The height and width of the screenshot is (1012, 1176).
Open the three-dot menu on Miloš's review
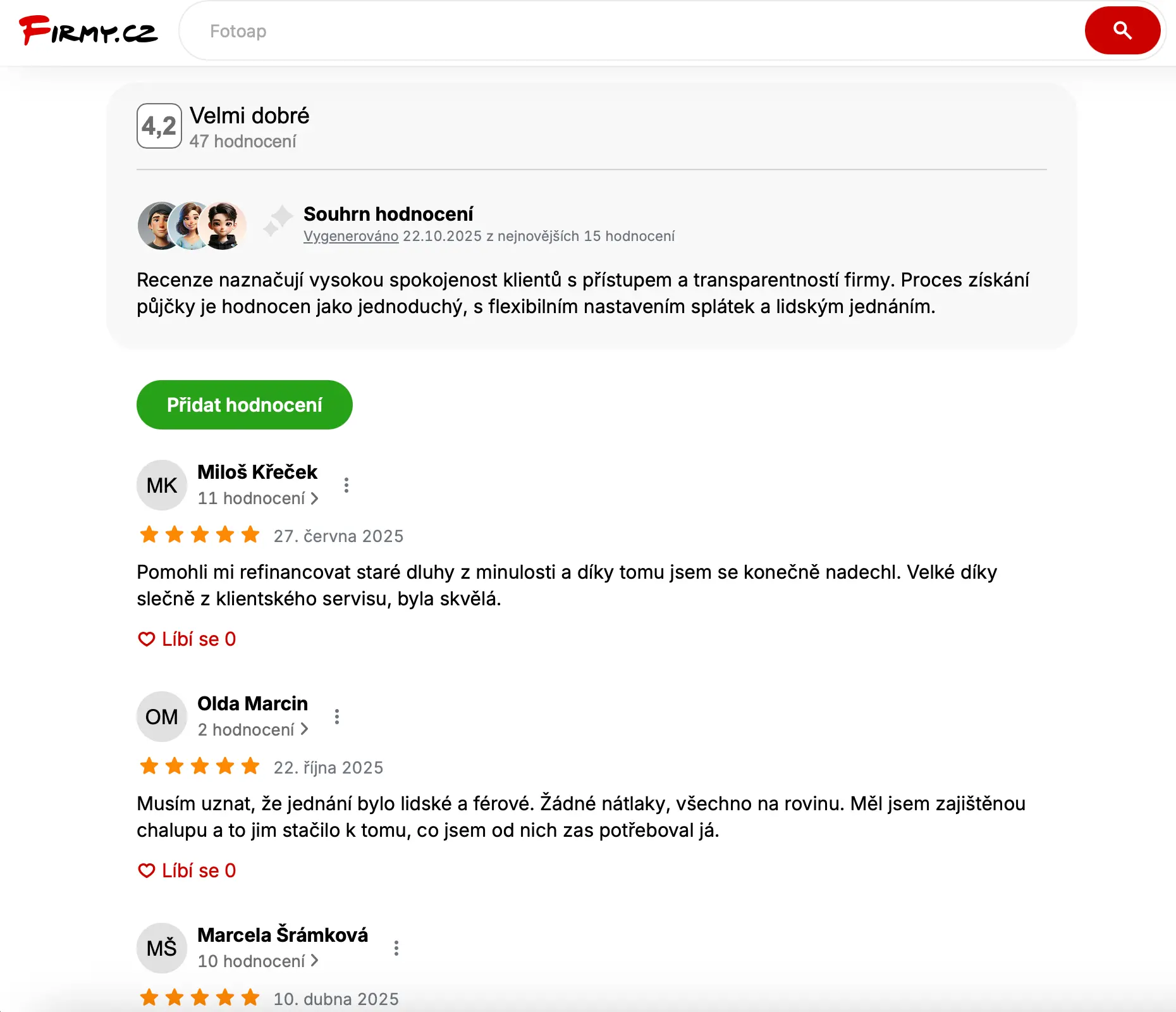pyautogui.click(x=347, y=484)
